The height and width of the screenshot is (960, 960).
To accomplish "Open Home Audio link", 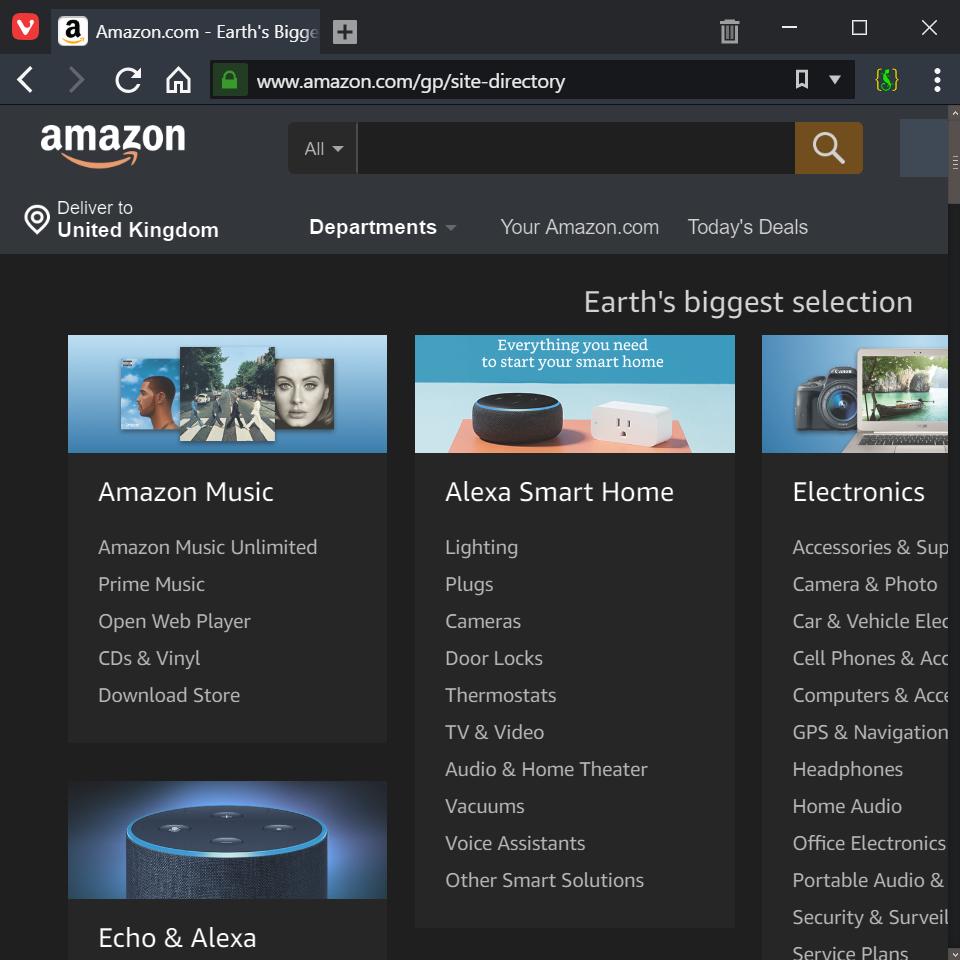I will point(847,806).
